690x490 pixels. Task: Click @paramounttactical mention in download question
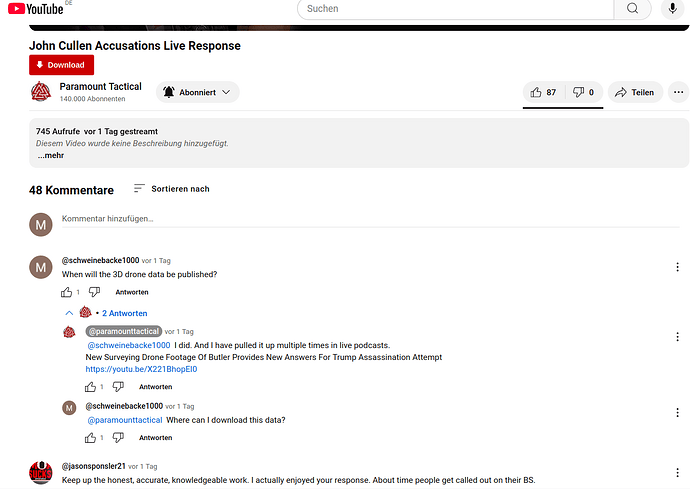point(125,420)
